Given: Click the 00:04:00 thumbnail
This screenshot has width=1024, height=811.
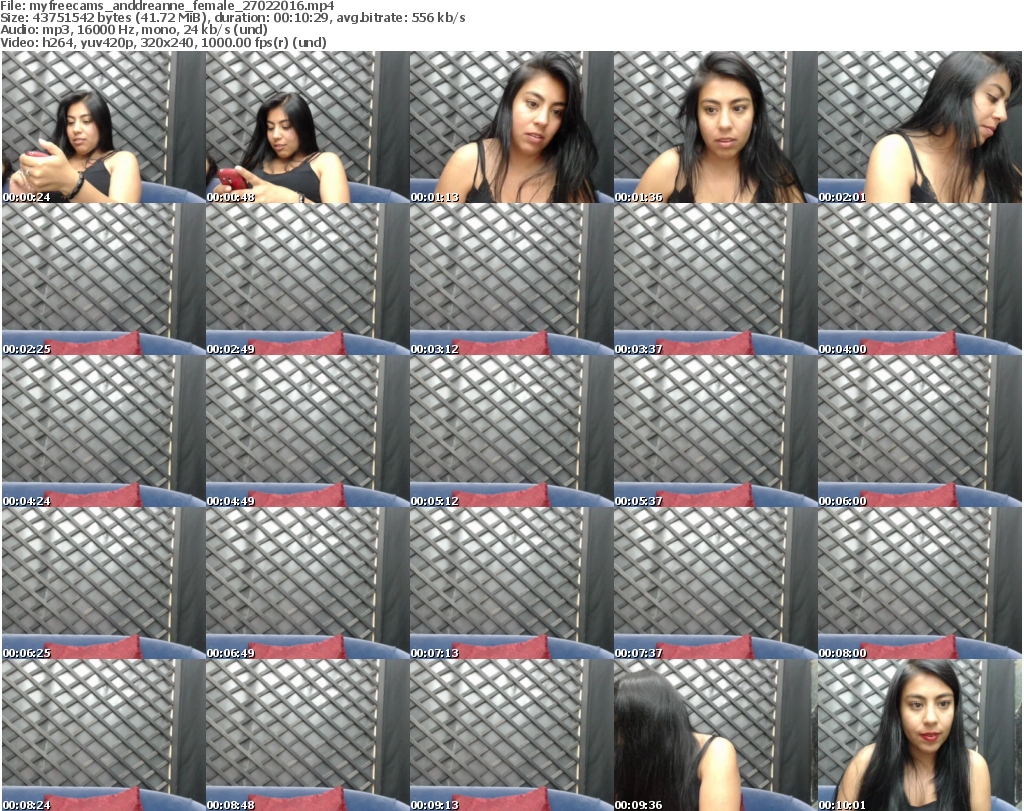Looking at the screenshot, I should tap(920, 279).
